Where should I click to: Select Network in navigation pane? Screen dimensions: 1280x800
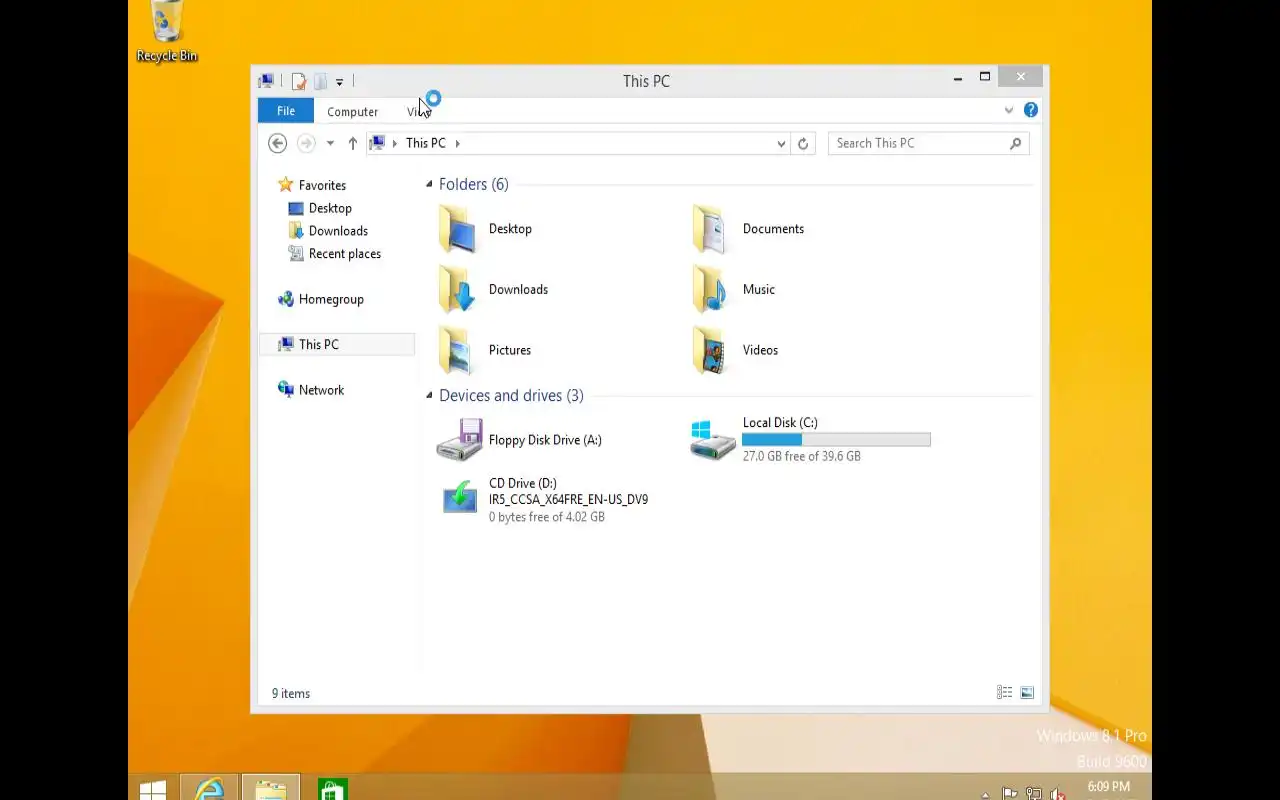pyautogui.click(x=321, y=390)
